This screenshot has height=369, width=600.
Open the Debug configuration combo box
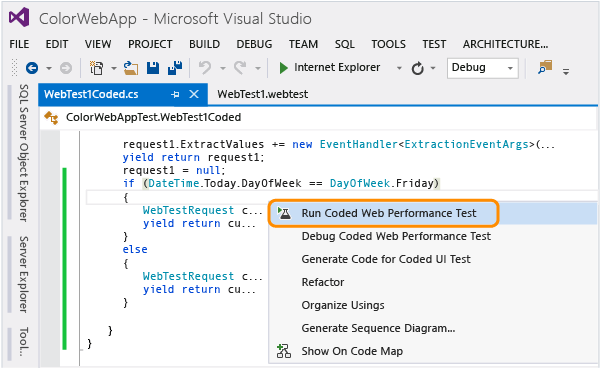(483, 68)
